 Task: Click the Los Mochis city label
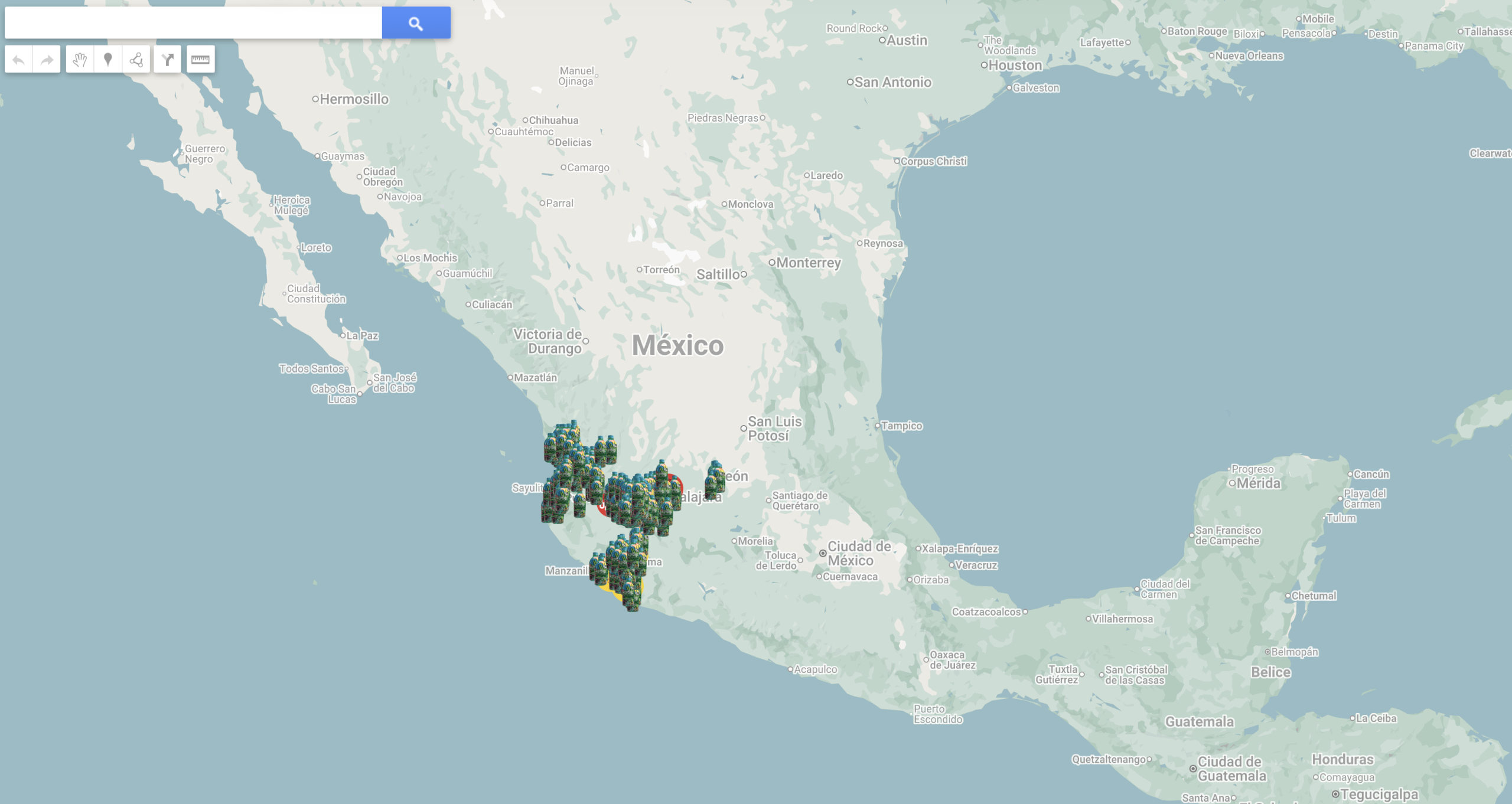[x=431, y=258]
